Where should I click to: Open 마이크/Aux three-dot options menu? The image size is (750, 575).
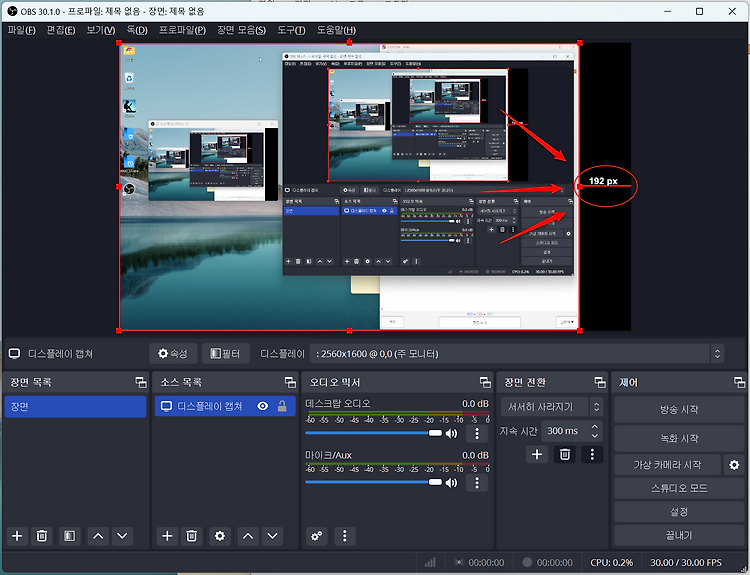(x=476, y=483)
